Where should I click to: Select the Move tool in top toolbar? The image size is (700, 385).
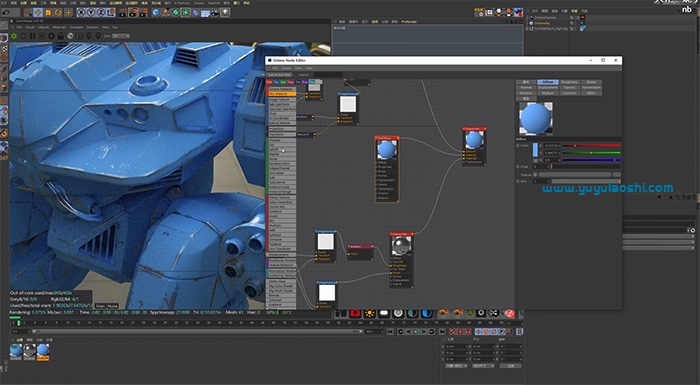pos(38,13)
